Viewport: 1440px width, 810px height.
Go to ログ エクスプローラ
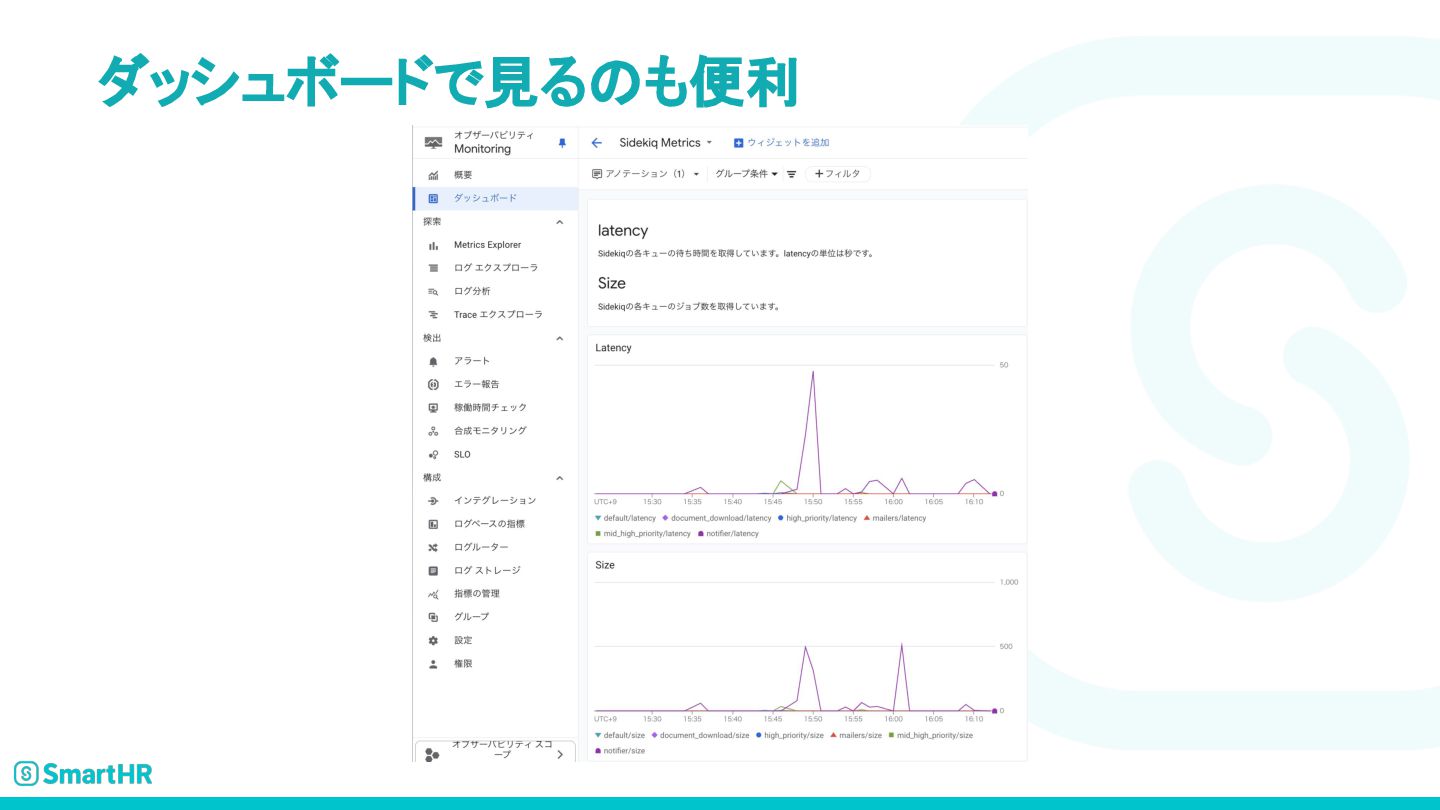click(495, 268)
